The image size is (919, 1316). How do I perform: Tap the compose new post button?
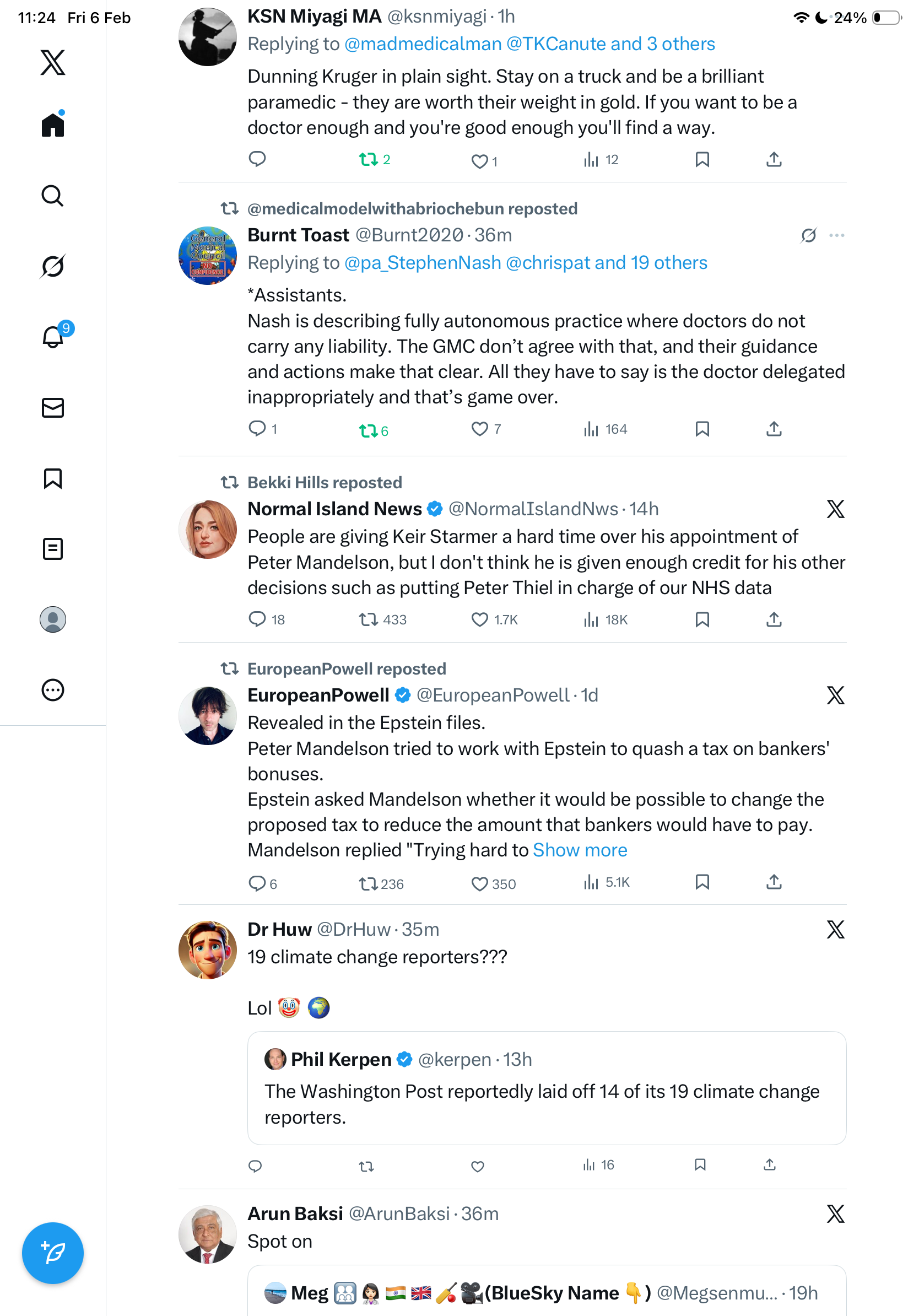(53, 1253)
